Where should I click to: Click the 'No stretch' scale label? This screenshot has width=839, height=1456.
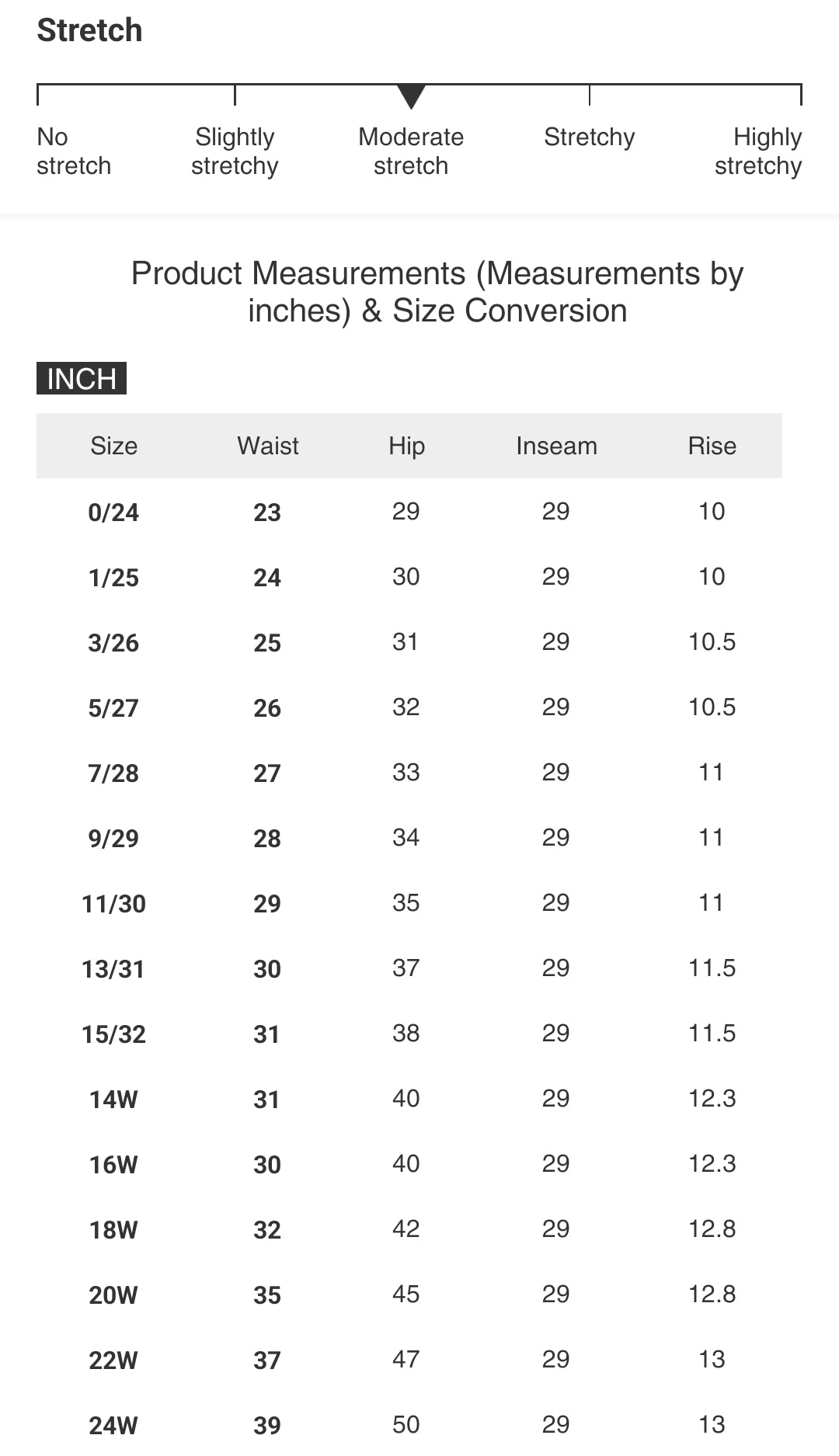(x=74, y=151)
